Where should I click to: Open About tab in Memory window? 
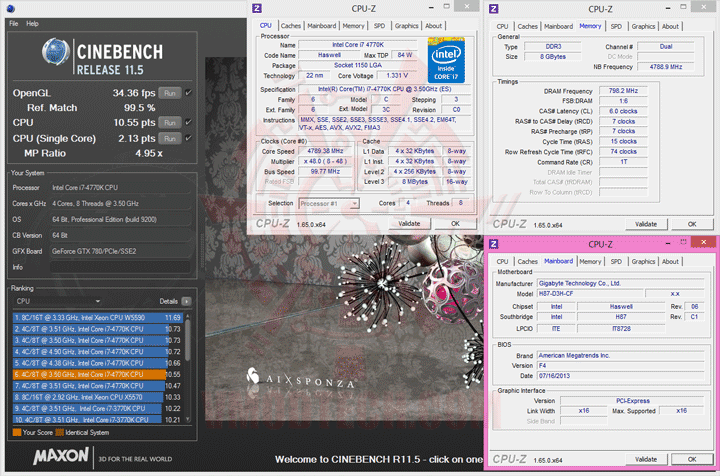tap(670, 26)
